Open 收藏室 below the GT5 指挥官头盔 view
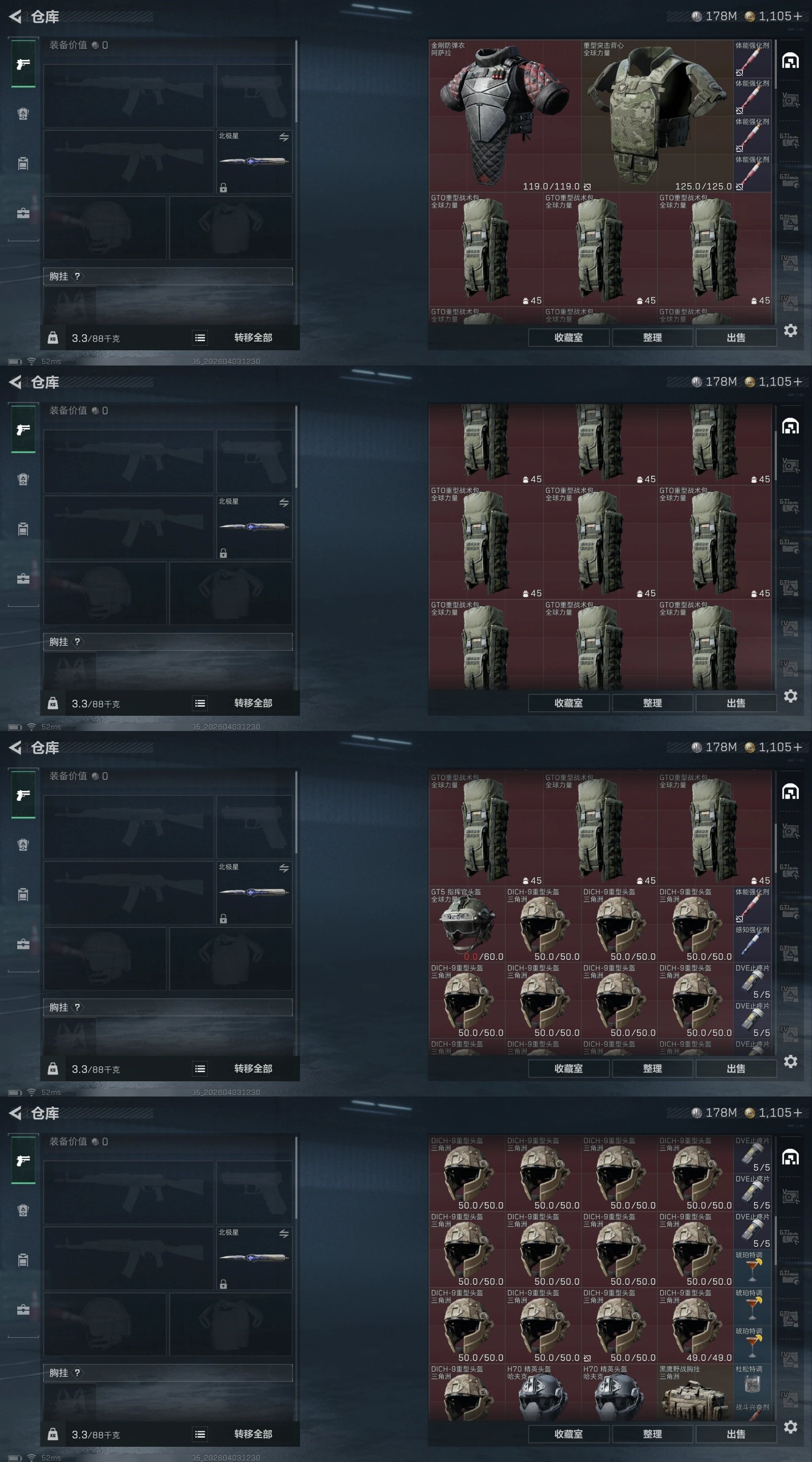 pyautogui.click(x=568, y=1068)
